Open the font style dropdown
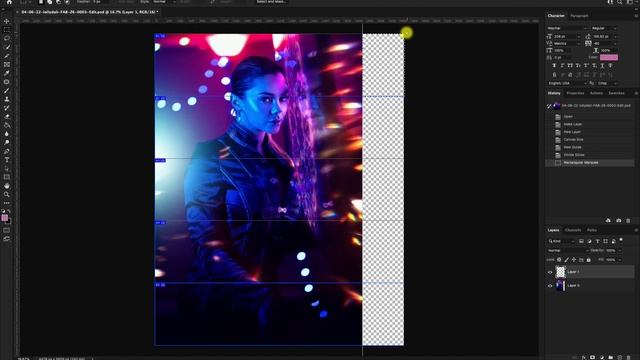This screenshot has width=640, height=360. point(604,28)
